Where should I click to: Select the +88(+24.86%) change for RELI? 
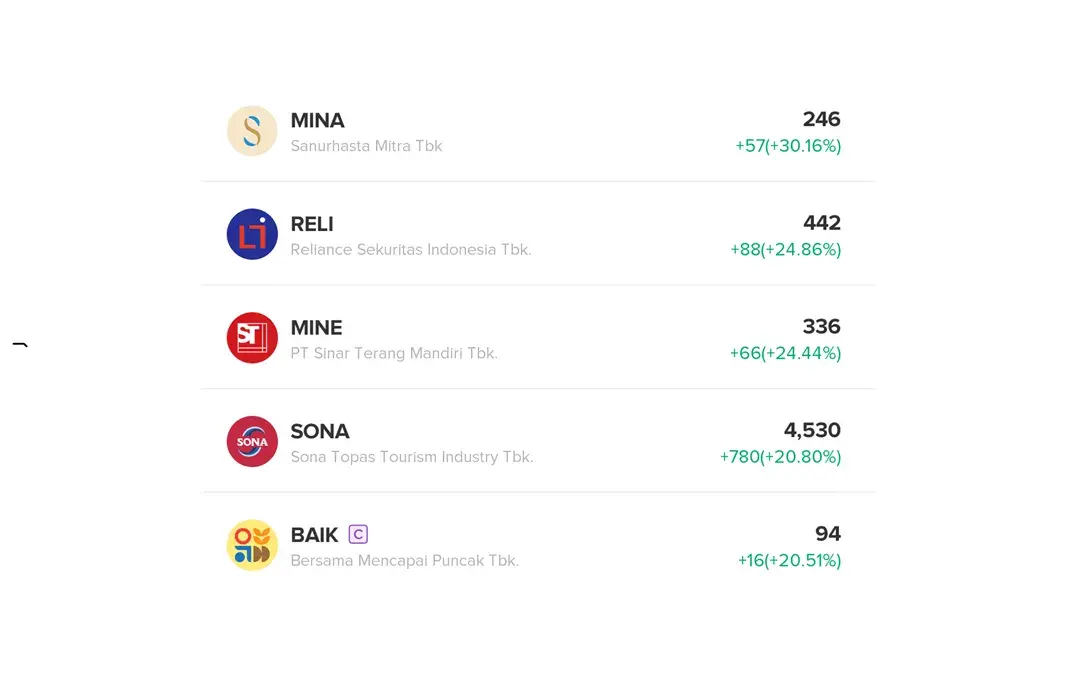tap(786, 249)
